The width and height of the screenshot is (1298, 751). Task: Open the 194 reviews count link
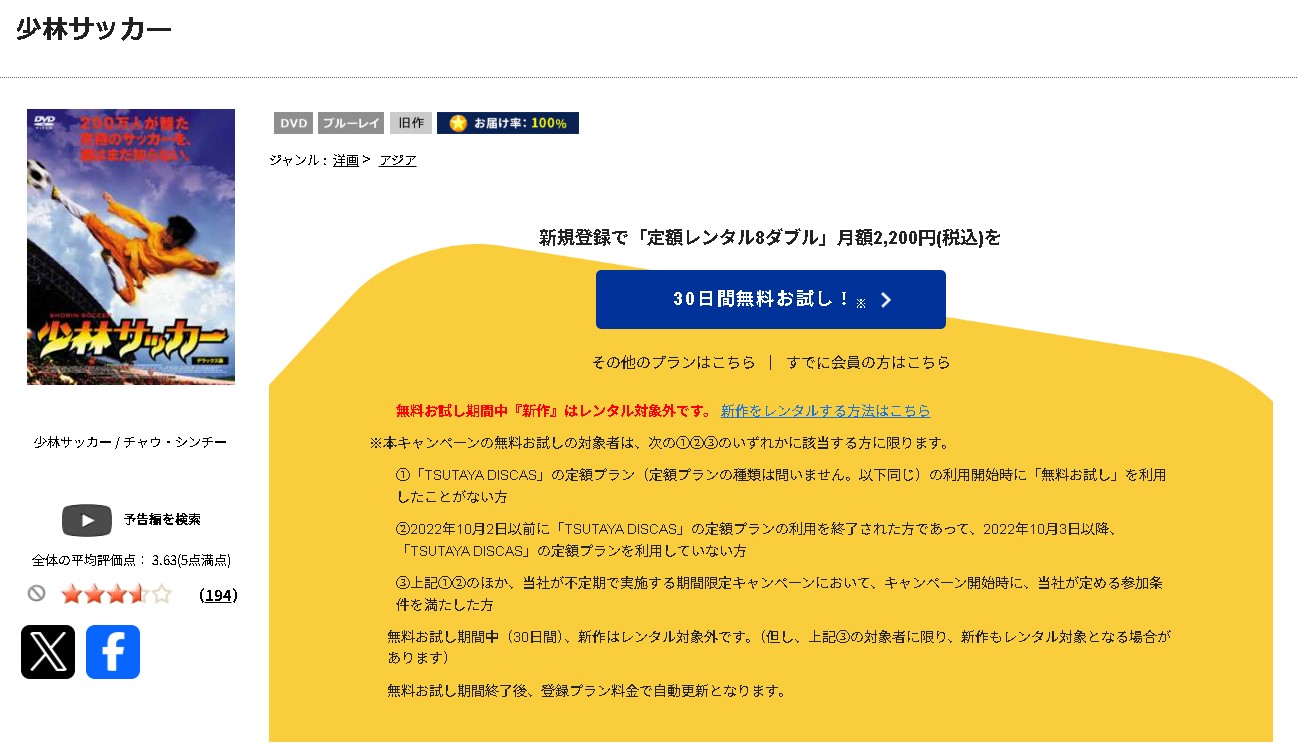pyautogui.click(x=218, y=595)
